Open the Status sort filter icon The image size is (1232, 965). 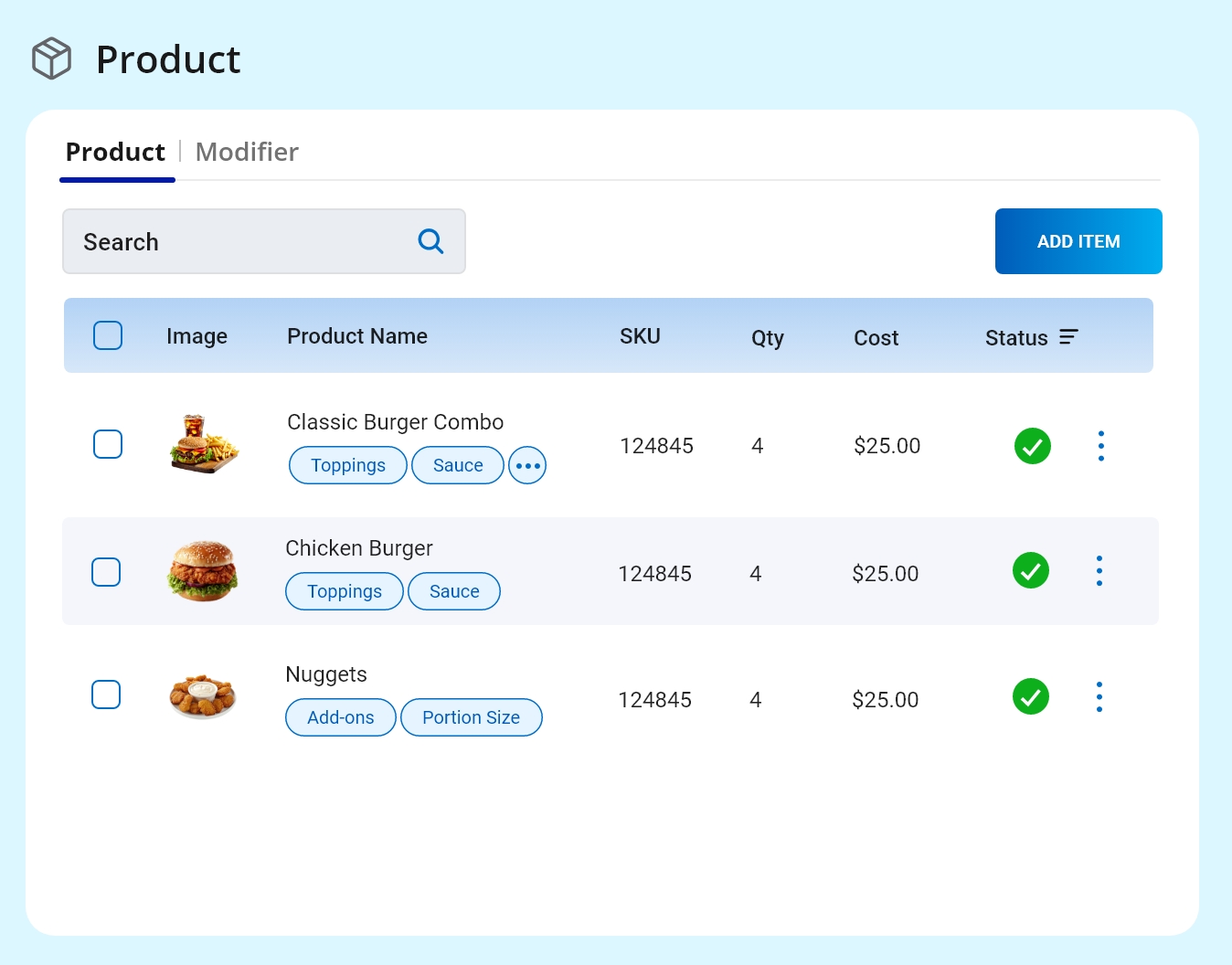[1068, 336]
